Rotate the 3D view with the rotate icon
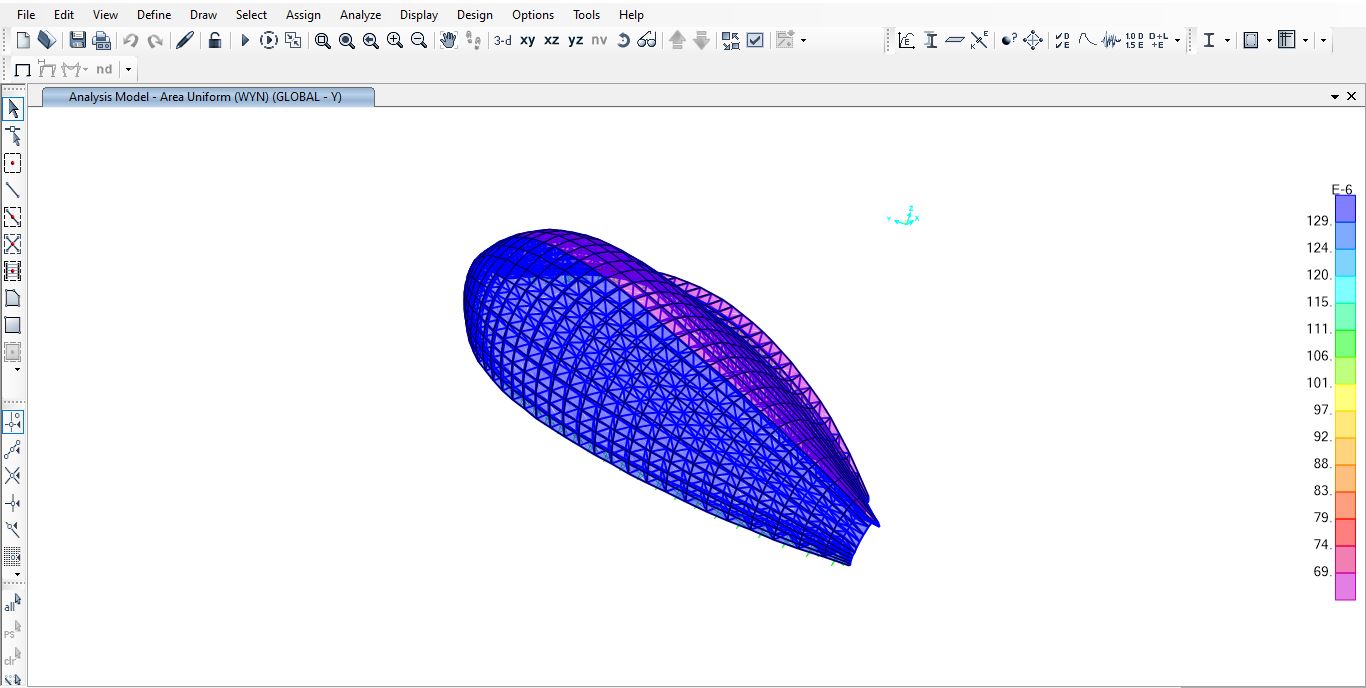 [x=623, y=40]
